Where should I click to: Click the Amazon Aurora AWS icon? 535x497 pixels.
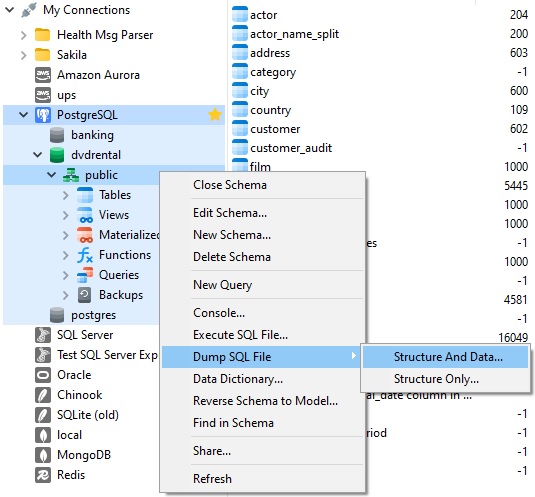(x=43, y=75)
